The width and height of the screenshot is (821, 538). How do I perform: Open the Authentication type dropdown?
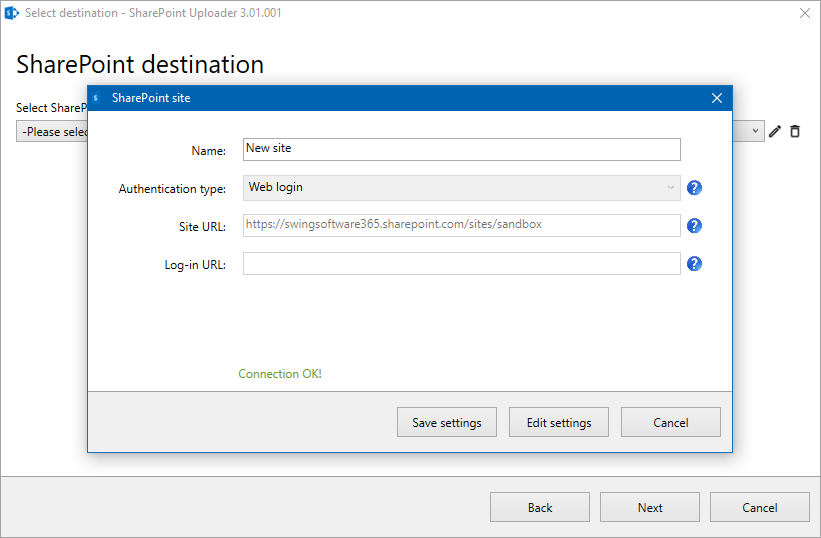click(x=461, y=188)
